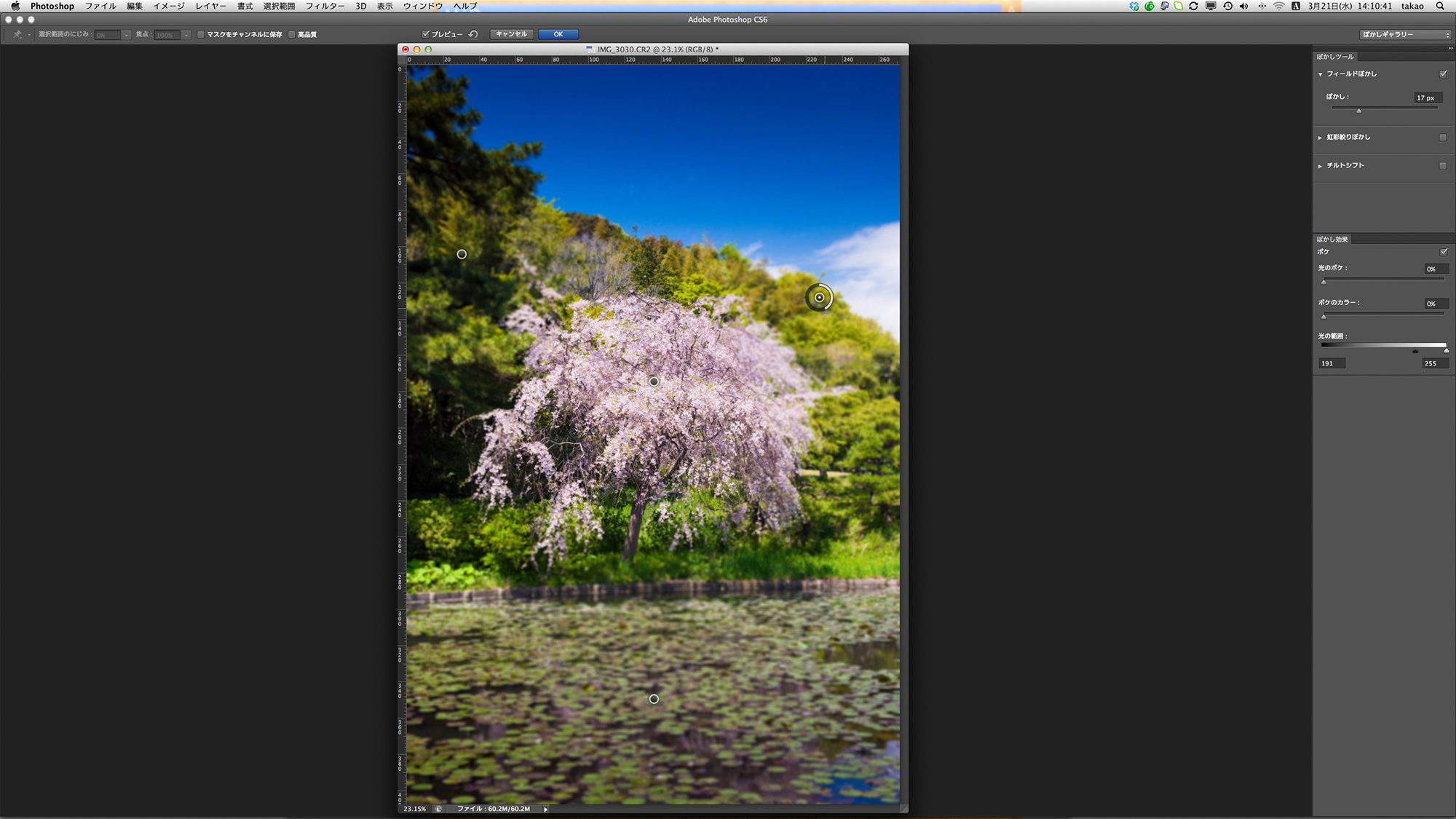Enable the 虹彩絞りぼかし checkbox

click(x=1442, y=137)
